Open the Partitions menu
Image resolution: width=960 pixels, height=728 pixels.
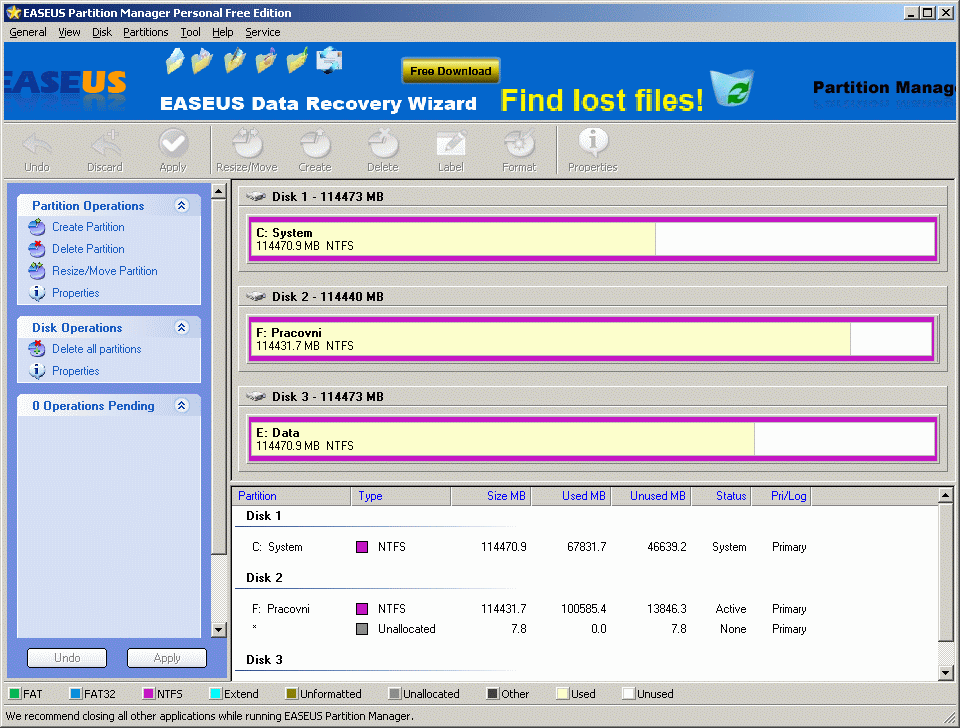(x=146, y=32)
